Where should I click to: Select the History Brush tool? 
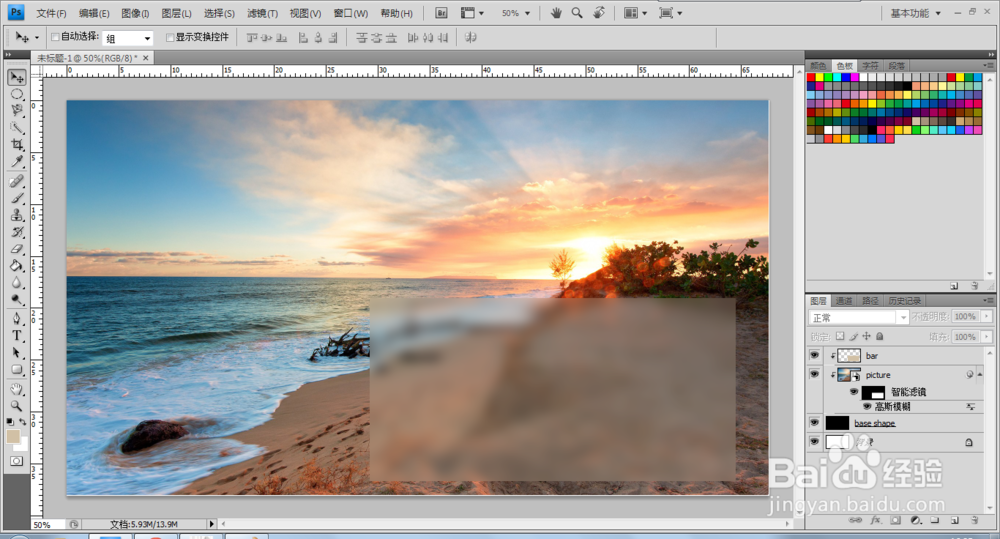coord(17,232)
